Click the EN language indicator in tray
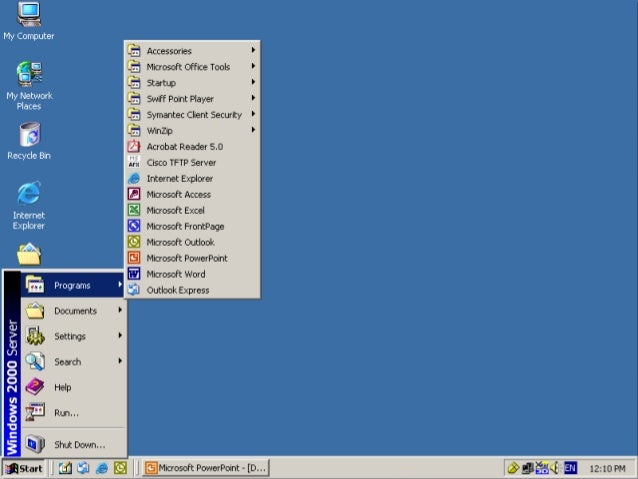The width and height of the screenshot is (638, 479). [571, 467]
